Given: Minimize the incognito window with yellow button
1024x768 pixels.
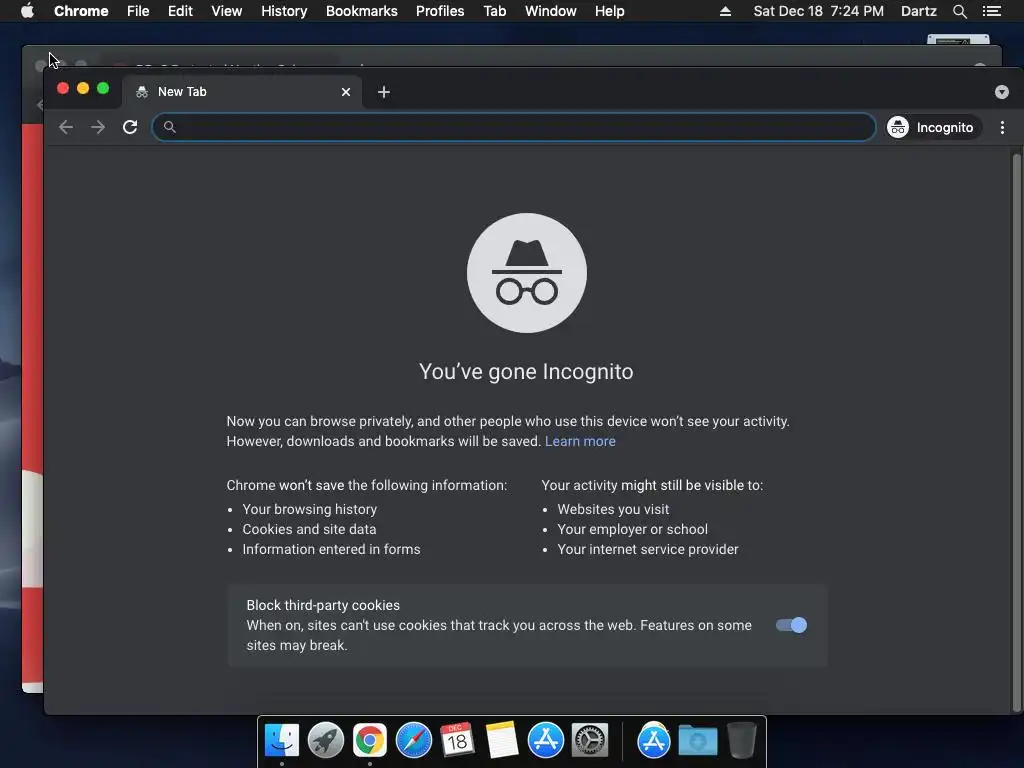Looking at the screenshot, I should [83, 88].
